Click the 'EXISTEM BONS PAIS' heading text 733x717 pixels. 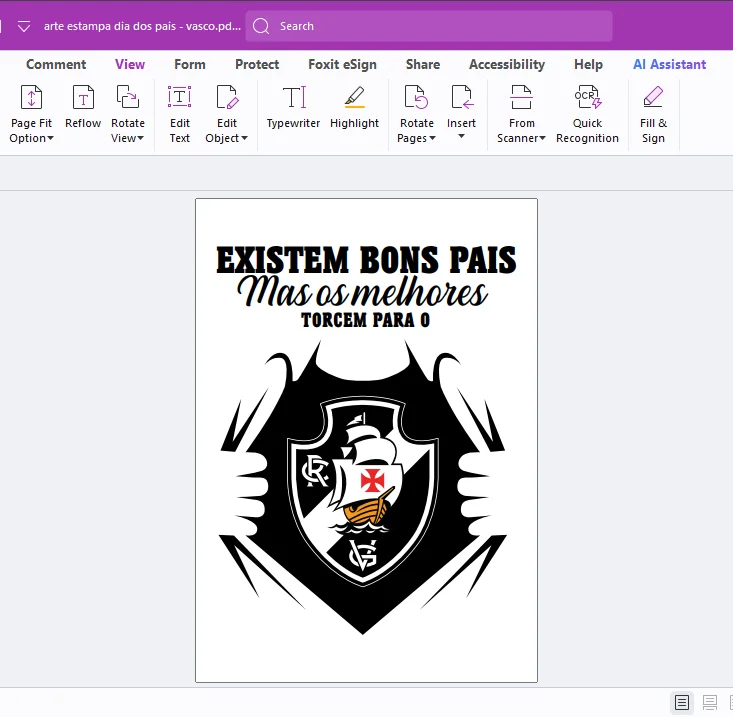pos(366,259)
